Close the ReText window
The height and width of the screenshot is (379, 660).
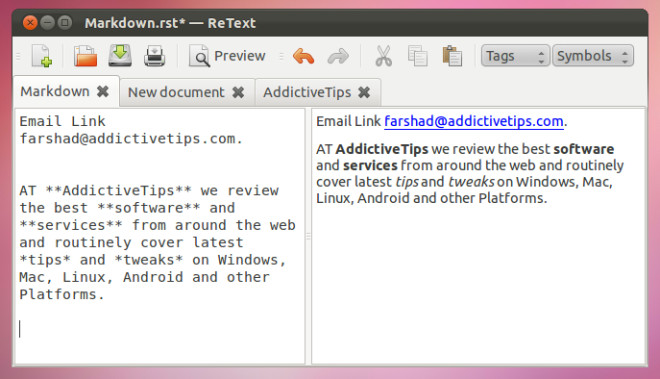tap(30, 22)
